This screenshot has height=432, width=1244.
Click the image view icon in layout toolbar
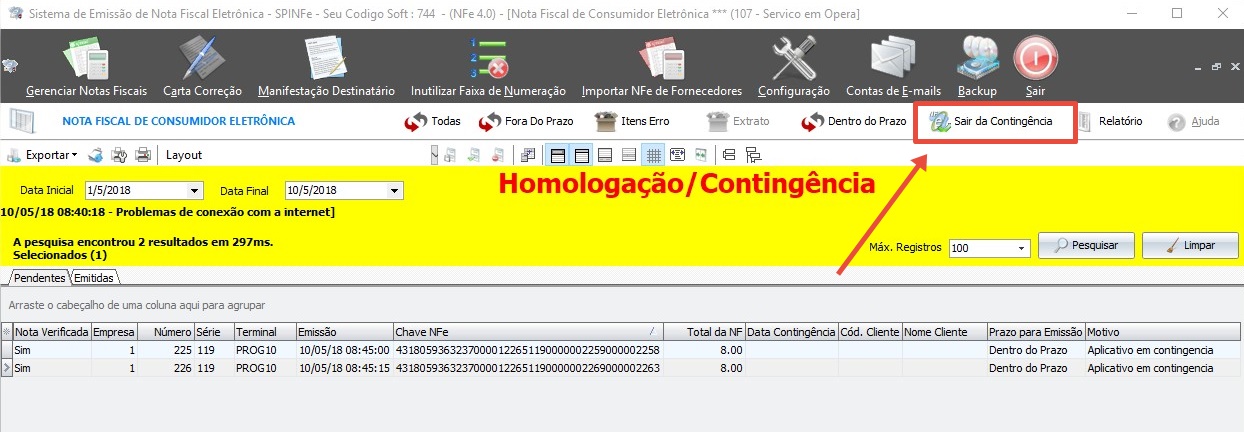pos(701,155)
